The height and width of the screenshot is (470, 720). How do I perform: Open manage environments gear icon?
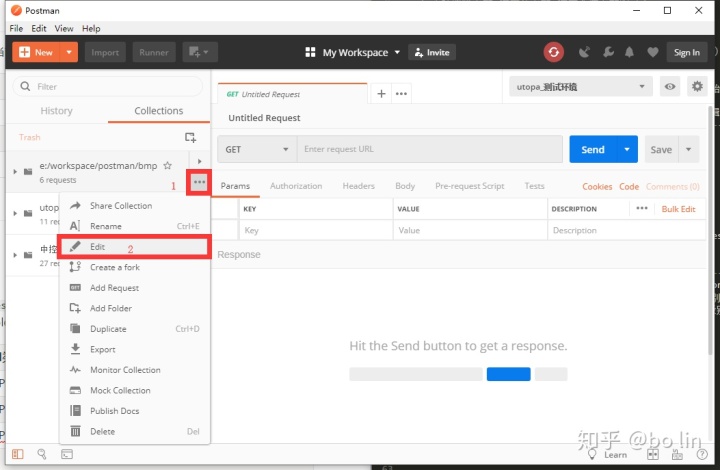click(x=697, y=86)
